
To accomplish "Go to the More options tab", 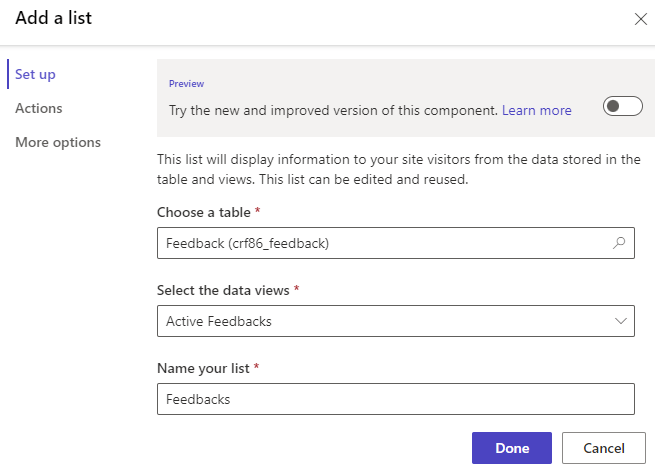I will point(58,142).
